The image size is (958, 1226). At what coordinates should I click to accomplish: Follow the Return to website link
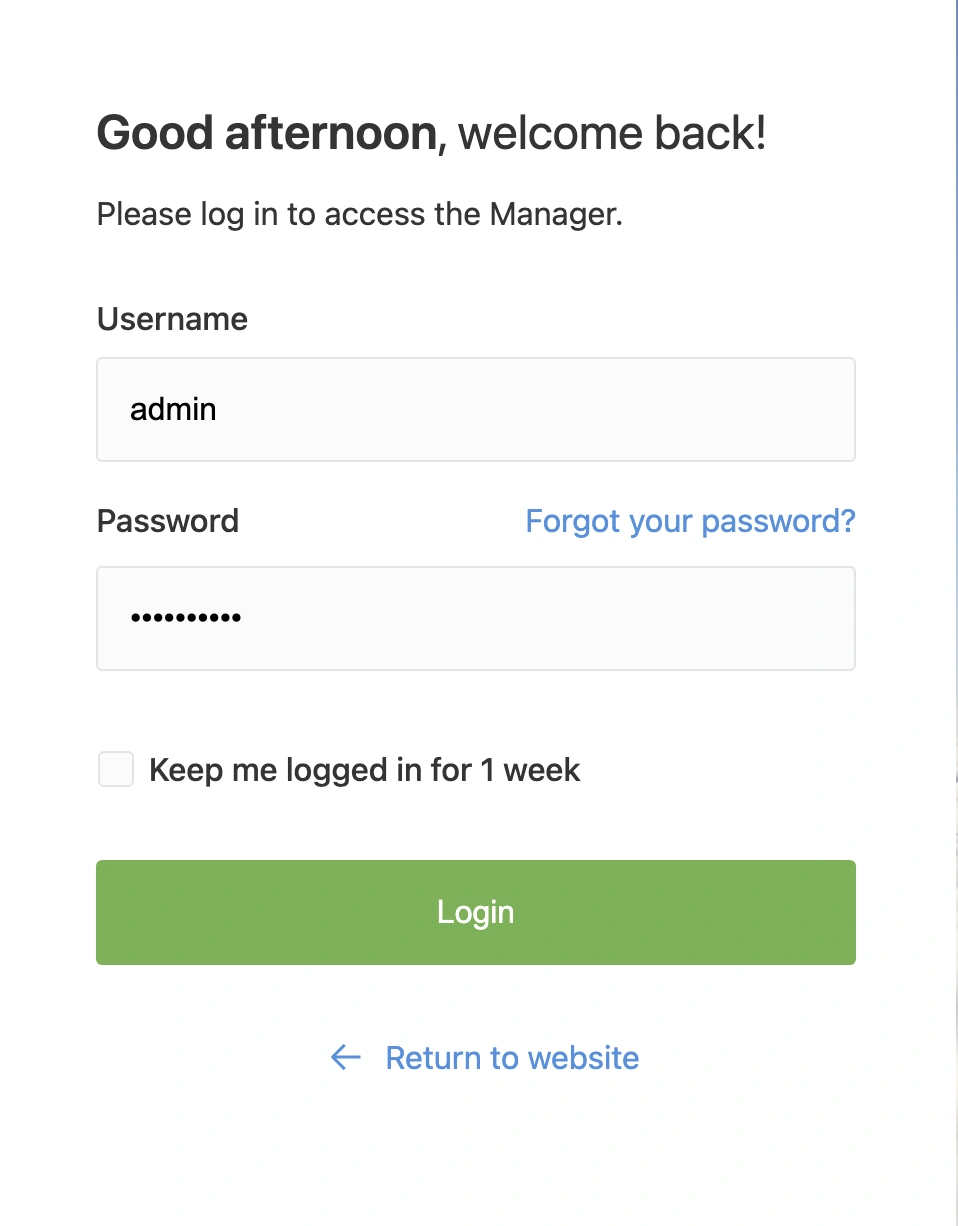click(512, 1058)
